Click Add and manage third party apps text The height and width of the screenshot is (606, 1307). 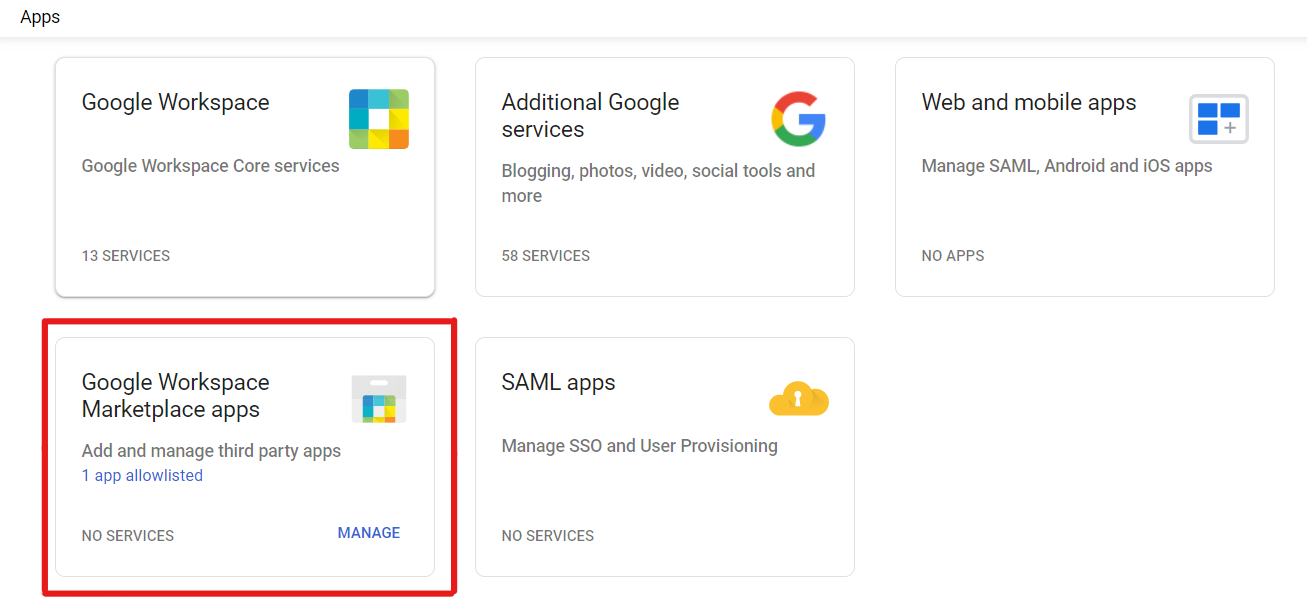tap(211, 451)
